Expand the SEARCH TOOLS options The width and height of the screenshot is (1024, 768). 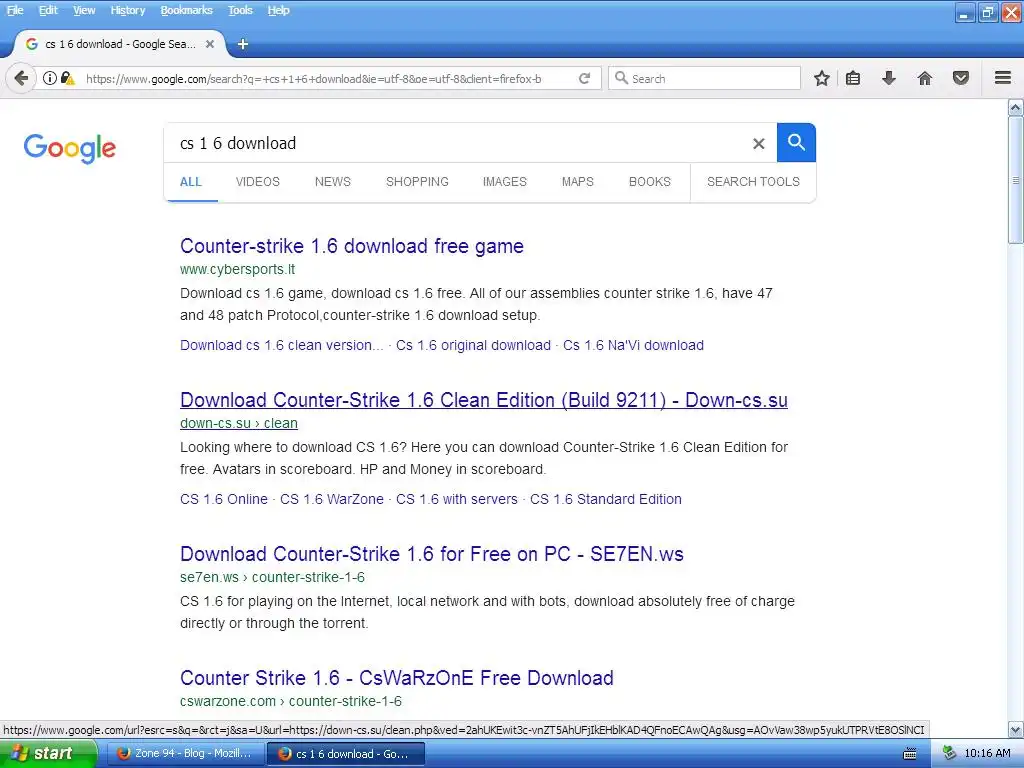753,182
